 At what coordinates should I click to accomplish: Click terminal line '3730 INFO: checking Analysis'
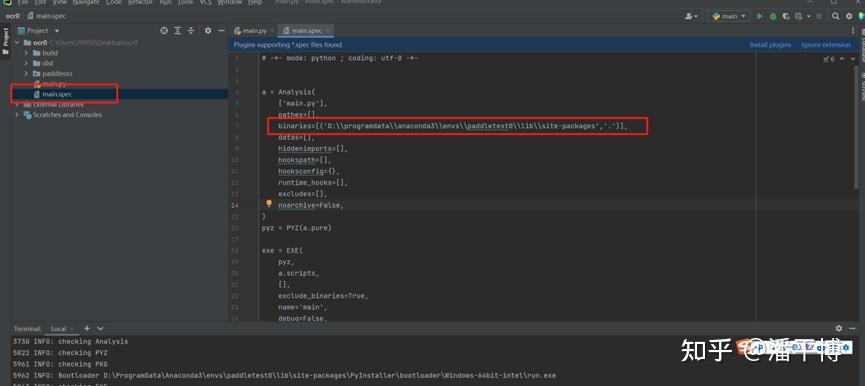pos(70,341)
